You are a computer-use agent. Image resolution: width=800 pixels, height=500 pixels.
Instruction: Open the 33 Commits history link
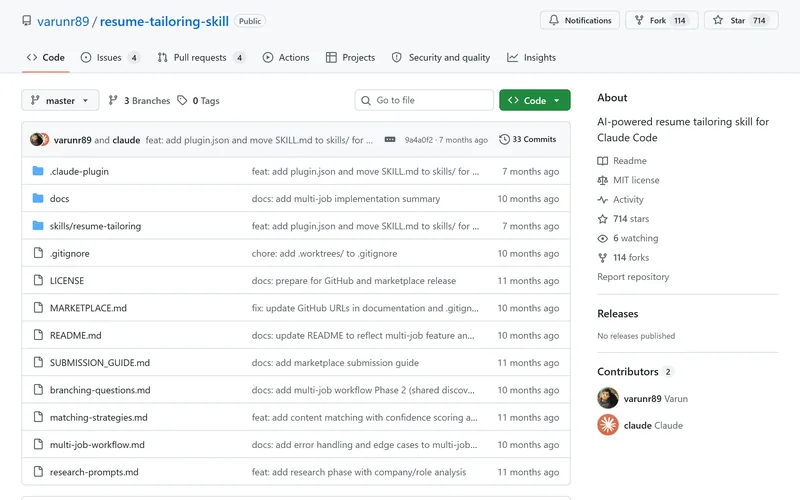tap(528, 139)
